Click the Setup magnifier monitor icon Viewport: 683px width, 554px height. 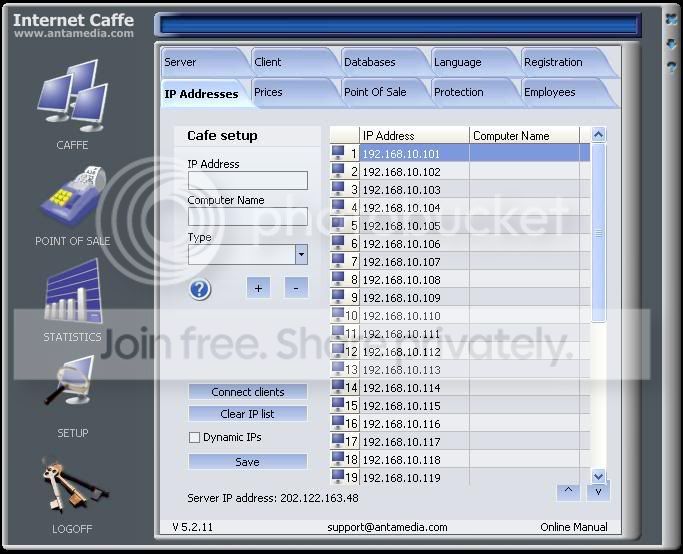click(70, 380)
